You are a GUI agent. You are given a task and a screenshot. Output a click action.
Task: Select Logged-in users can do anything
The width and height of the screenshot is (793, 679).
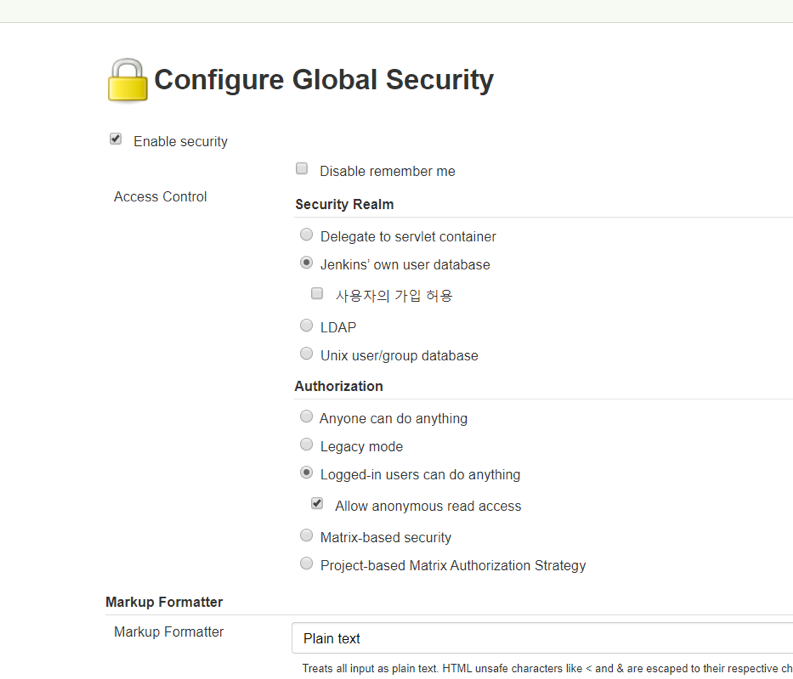(x=306, y=473)
